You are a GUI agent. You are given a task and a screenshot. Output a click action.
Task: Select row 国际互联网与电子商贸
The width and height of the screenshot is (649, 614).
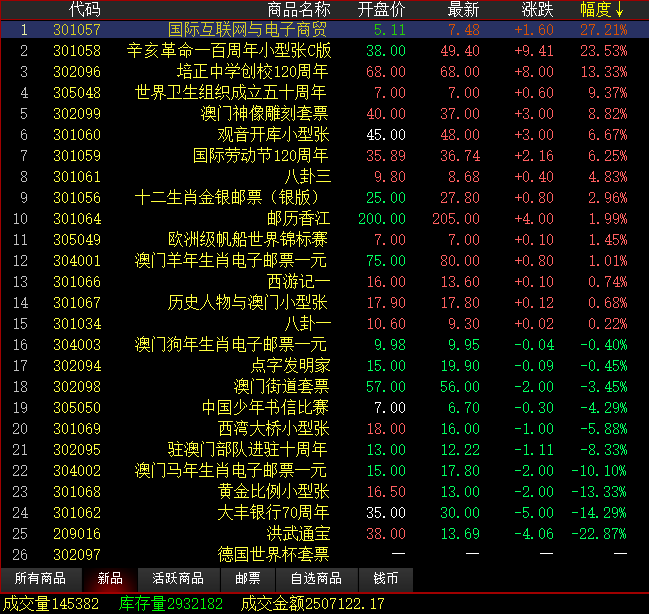coord(324,29)
